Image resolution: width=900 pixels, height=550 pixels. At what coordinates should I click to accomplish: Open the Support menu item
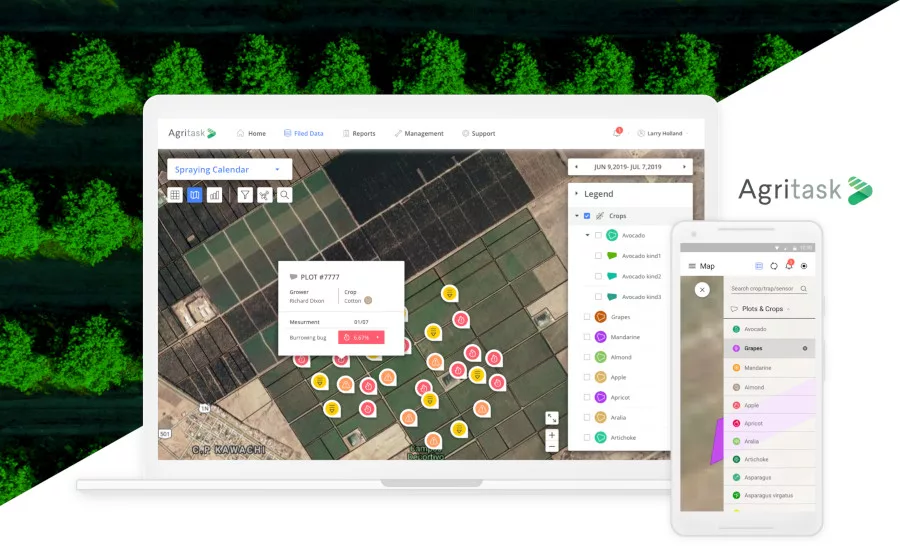tap(479, 133)
